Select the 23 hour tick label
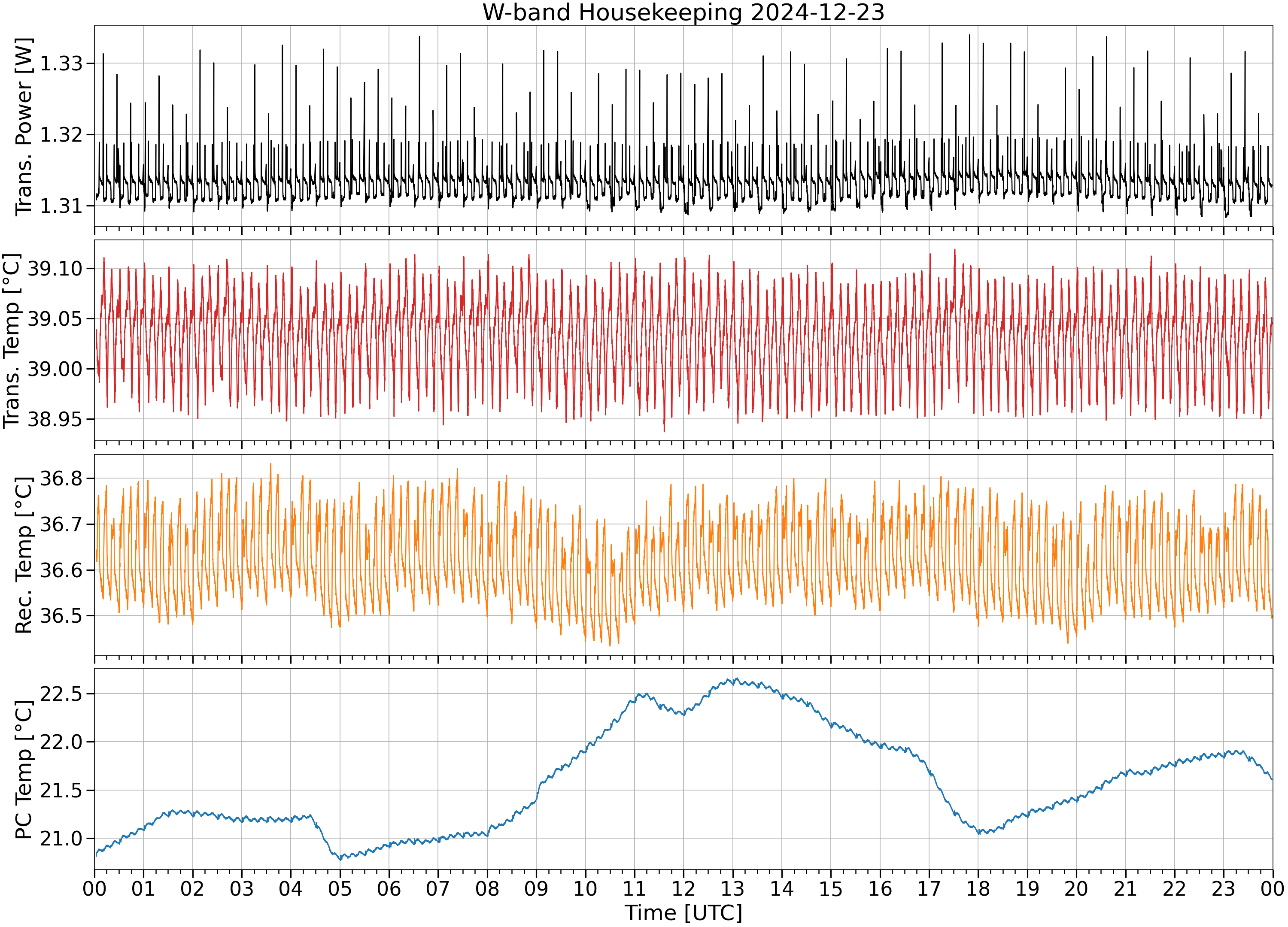 (1223, 888)
